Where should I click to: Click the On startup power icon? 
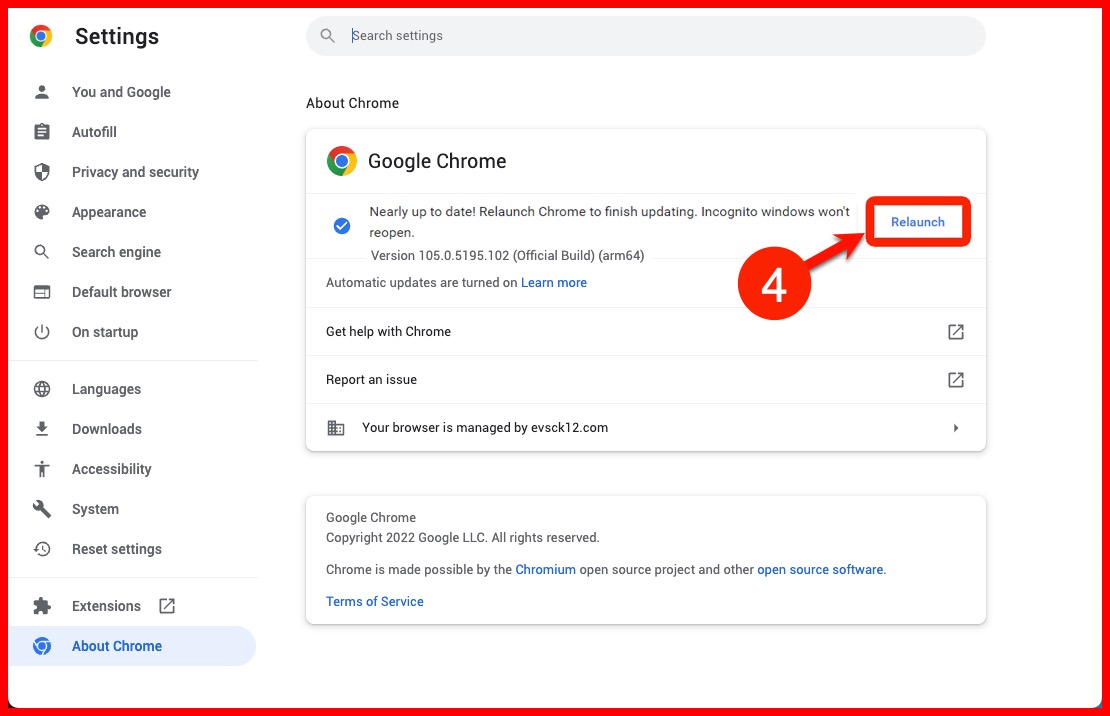(x=42, y=332)
